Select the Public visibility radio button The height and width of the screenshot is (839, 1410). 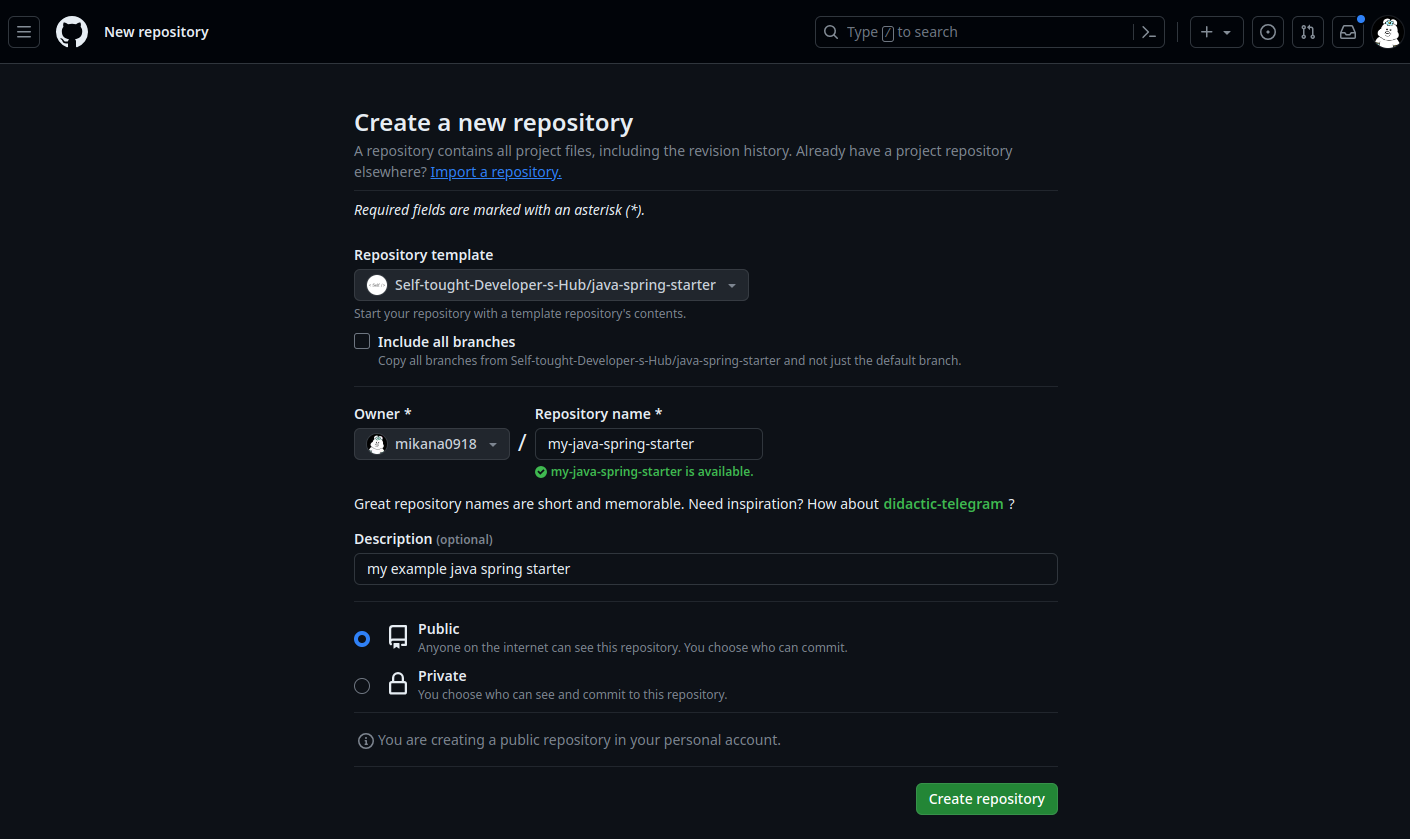[362, 639]
